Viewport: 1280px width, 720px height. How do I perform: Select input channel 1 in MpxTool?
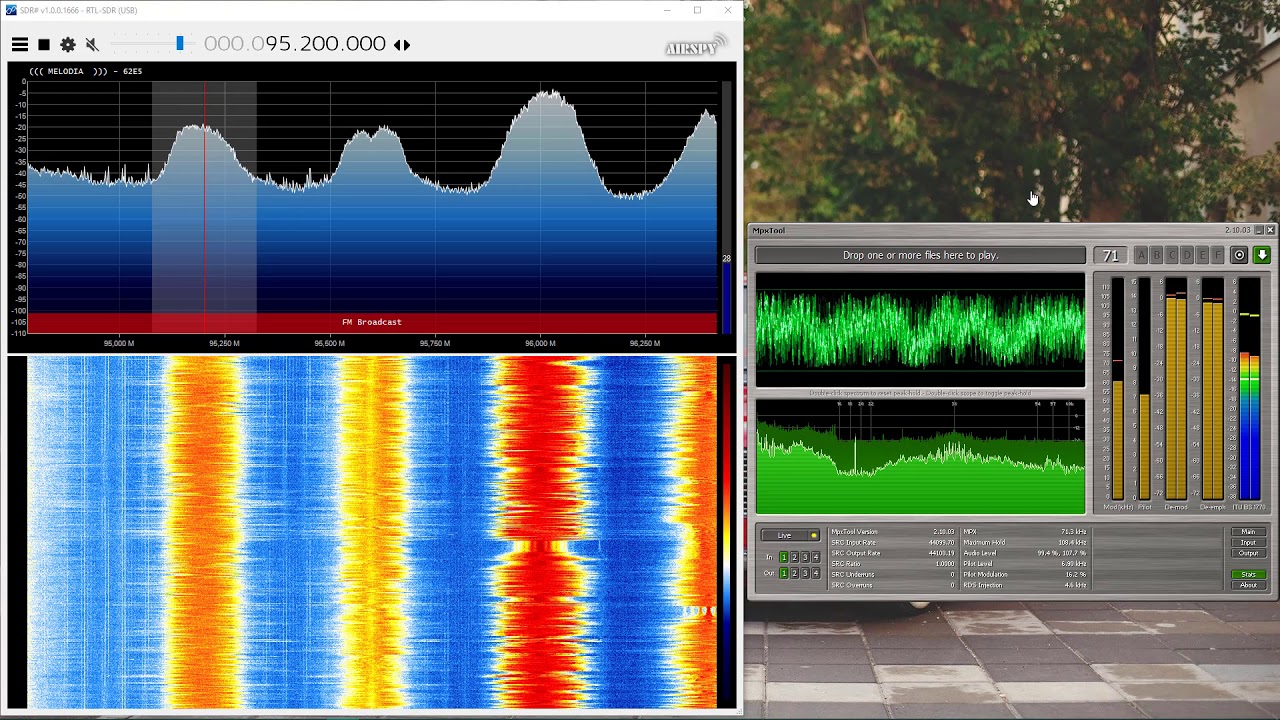[784, 557]
